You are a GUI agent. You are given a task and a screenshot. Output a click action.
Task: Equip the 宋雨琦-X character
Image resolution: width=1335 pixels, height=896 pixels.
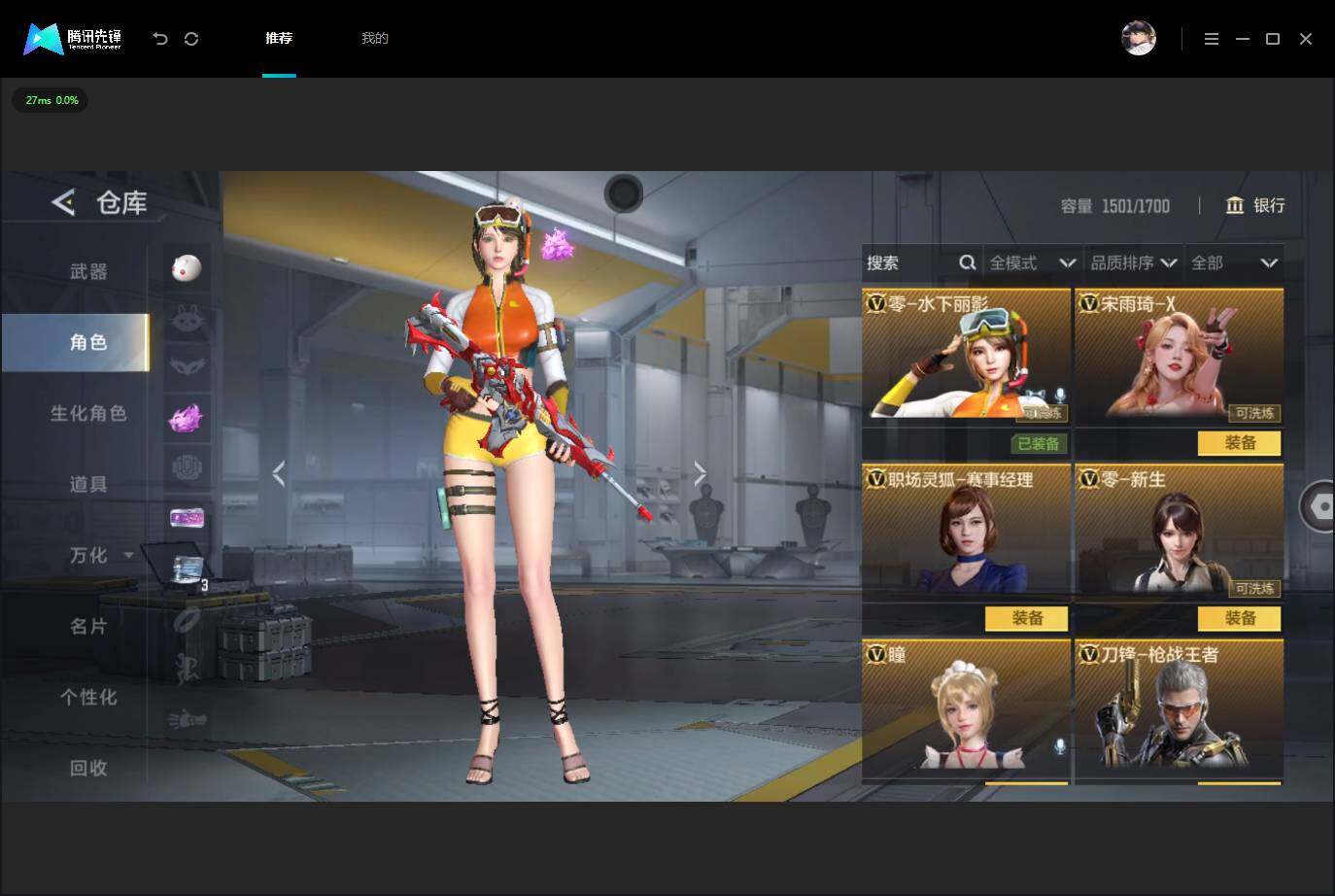(x=1240, y=443)
